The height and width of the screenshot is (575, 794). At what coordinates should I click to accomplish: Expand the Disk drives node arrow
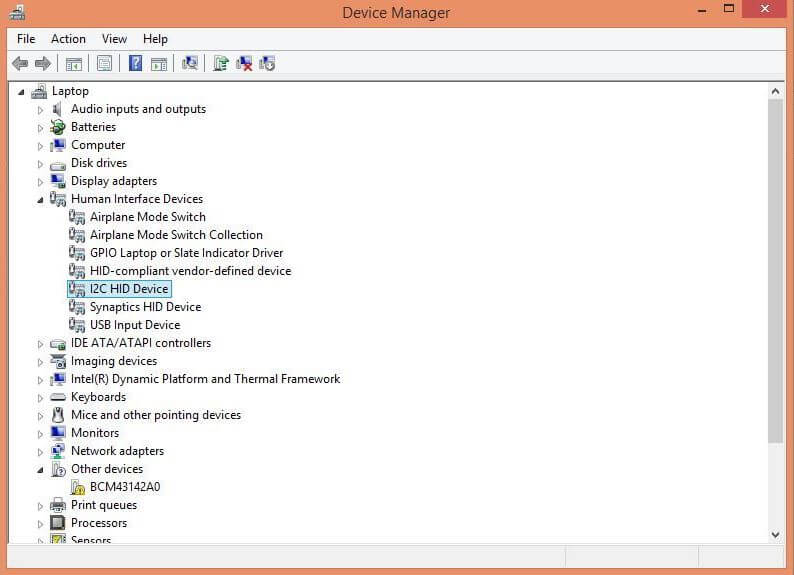(41, 164)
